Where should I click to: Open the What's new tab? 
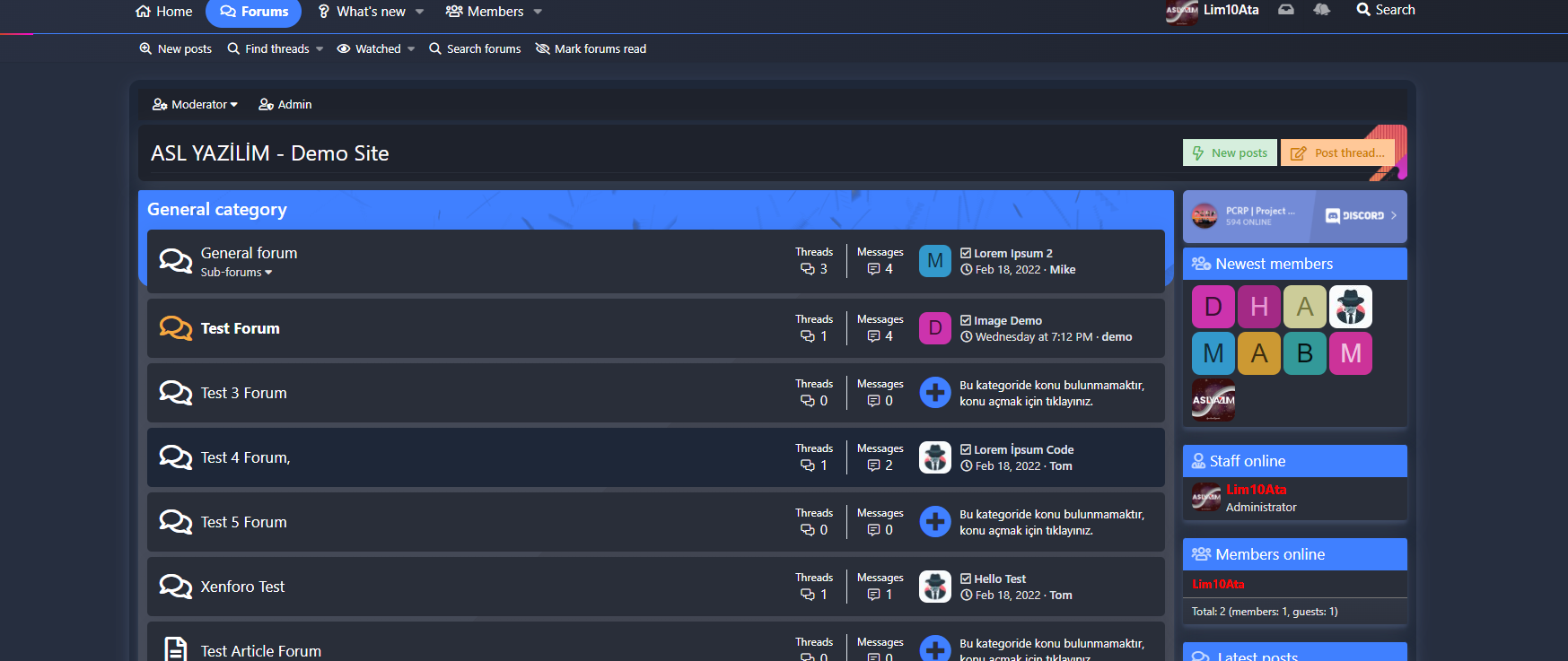click(362, 12)
